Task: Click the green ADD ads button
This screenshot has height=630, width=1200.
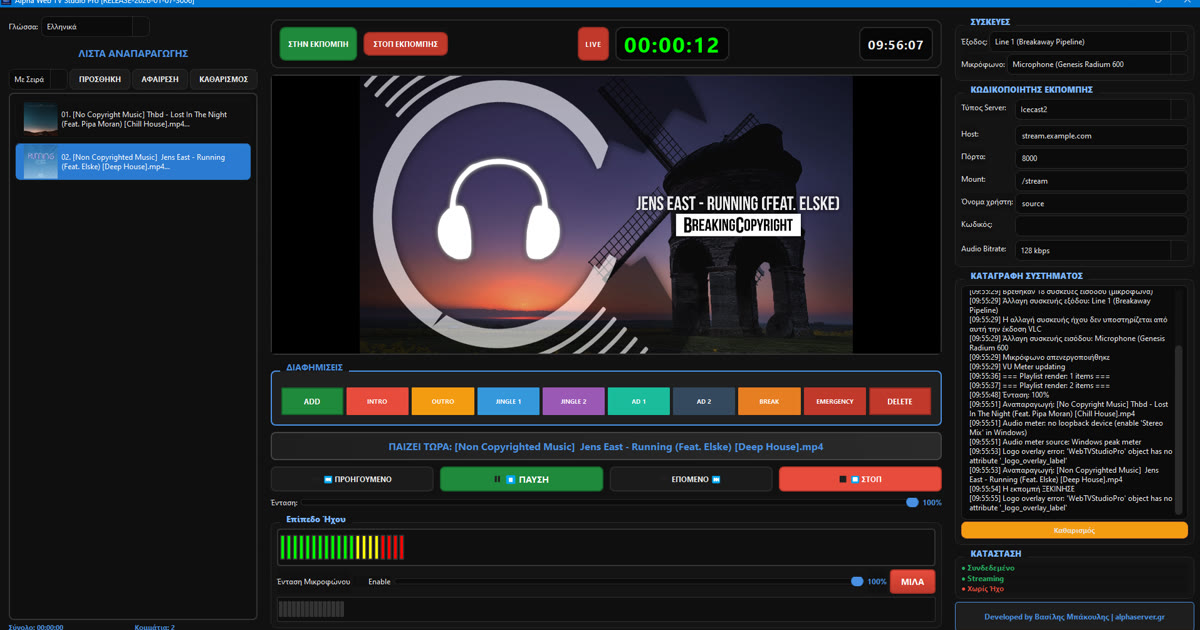Action: [x=312, y=401]
